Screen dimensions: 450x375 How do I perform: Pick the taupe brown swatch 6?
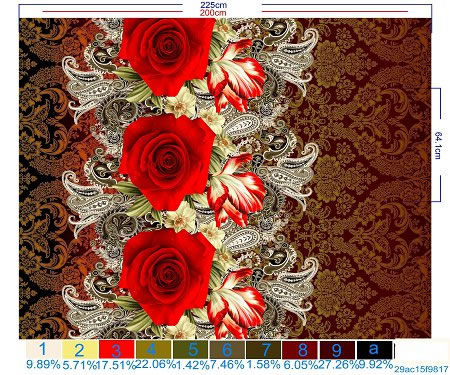click(x=227, y=349)
